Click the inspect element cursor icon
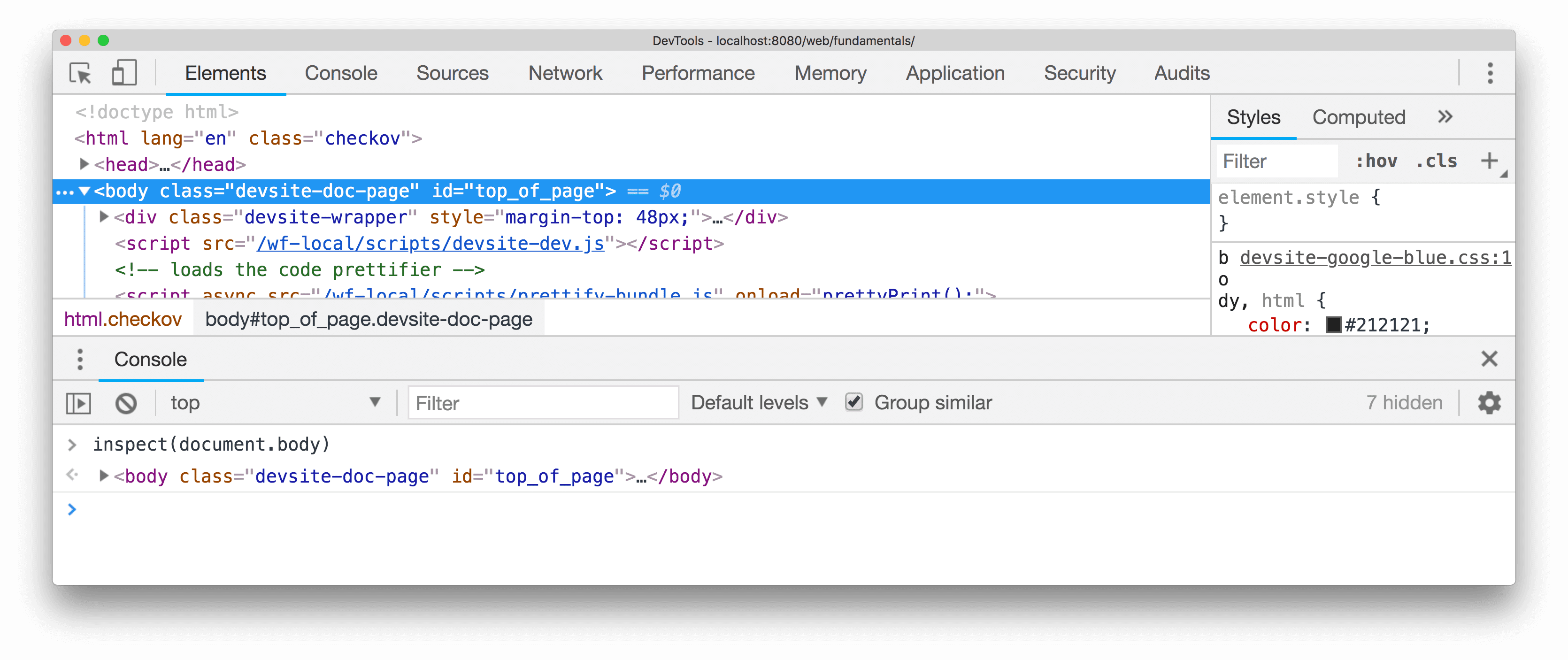Image resolution: width=1568 pixels, height=660 pixels. [x=82, y=72]
